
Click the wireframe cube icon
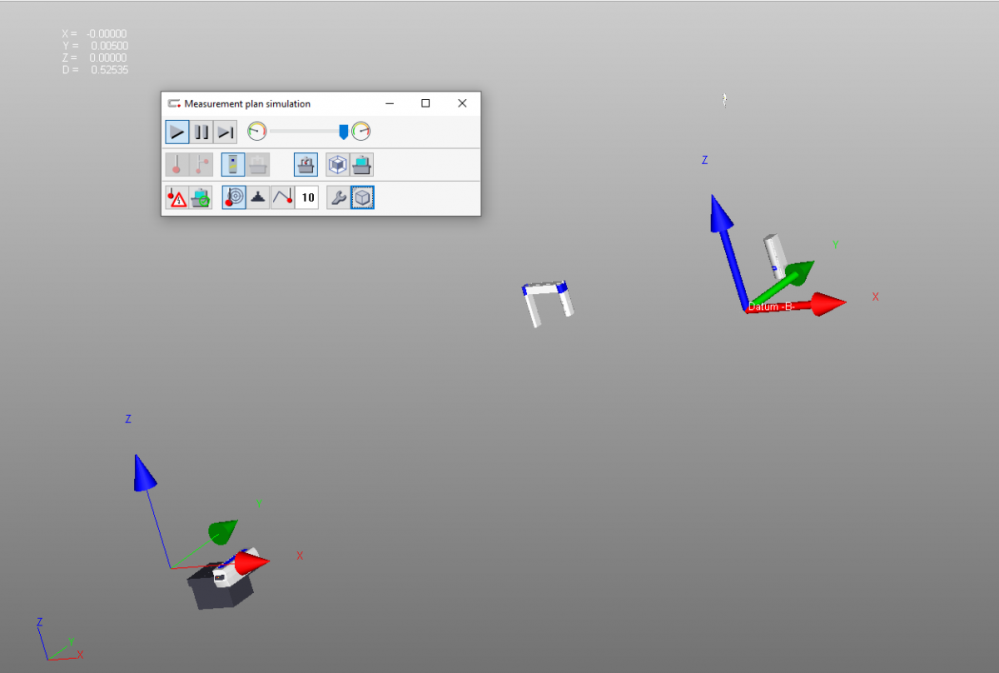point(338,164)
